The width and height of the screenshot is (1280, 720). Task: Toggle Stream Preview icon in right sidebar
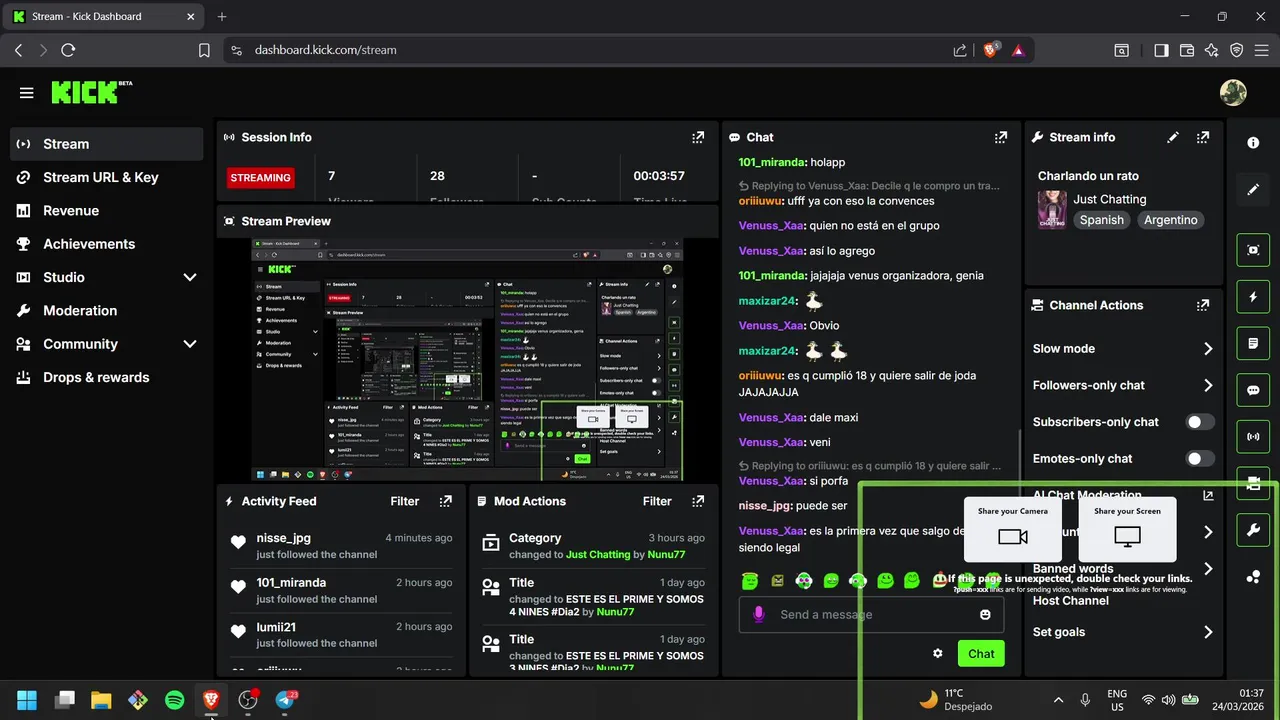tap(1253, 250)
